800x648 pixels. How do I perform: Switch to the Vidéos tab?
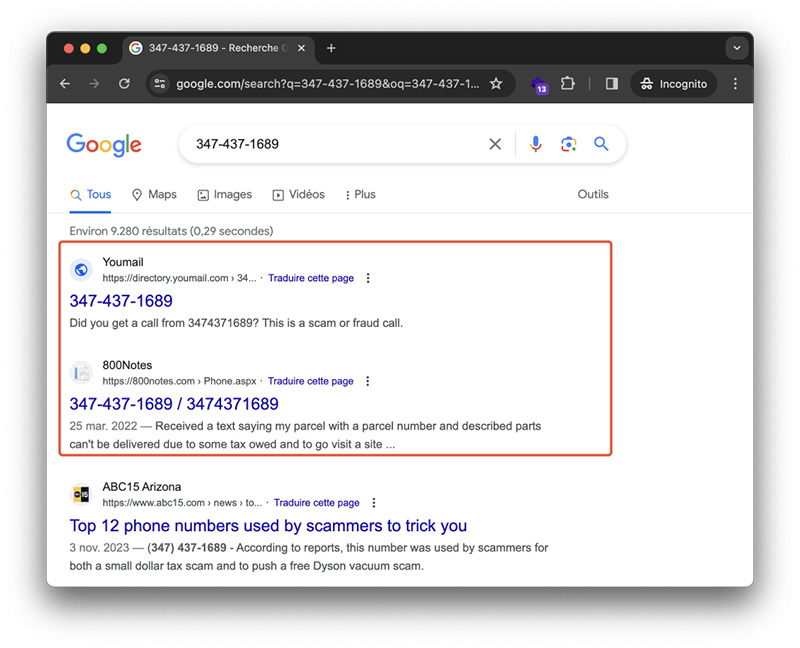click(298, 194)
